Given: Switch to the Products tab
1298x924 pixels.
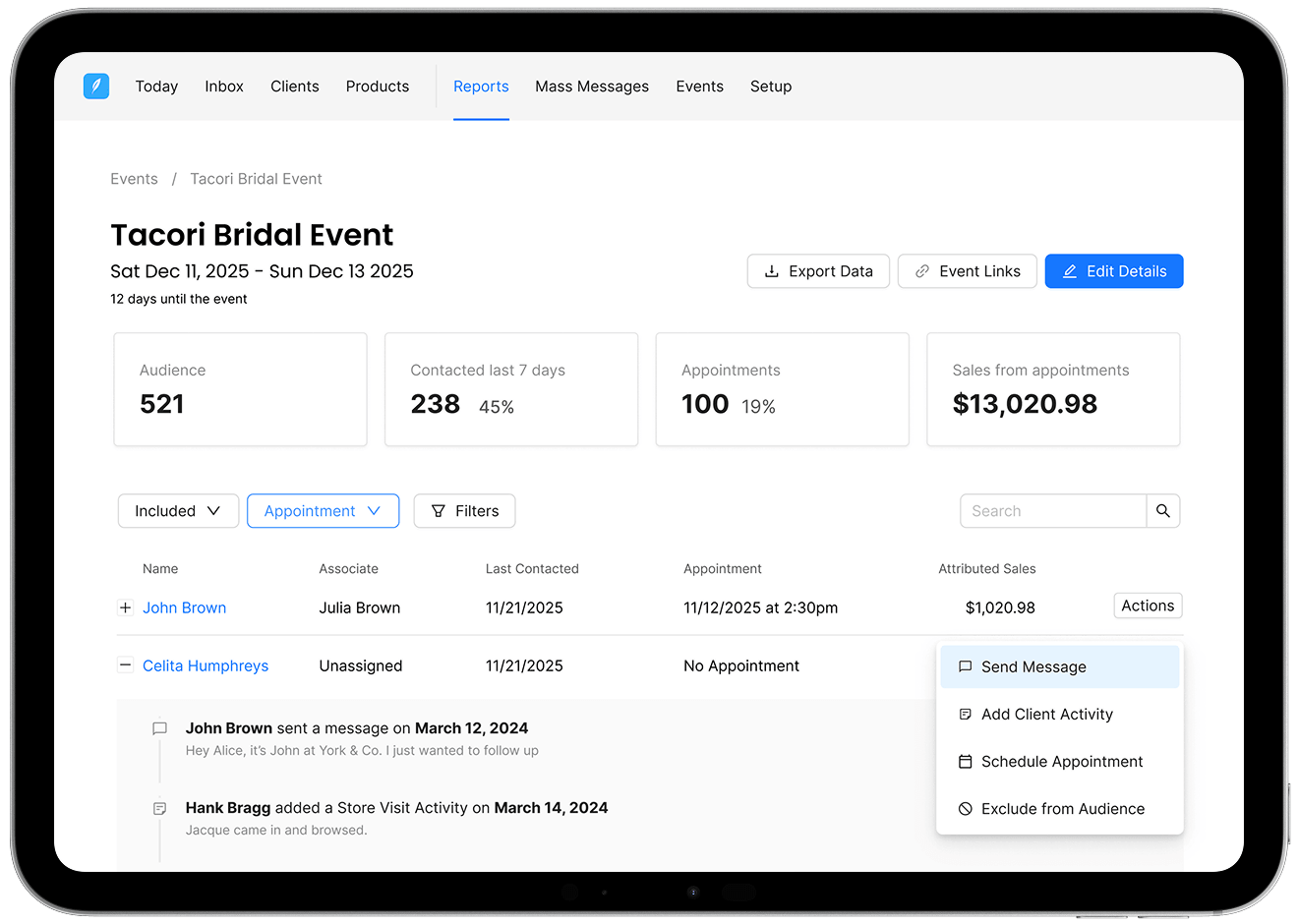Looking at the screenshot, I should 378,87.
